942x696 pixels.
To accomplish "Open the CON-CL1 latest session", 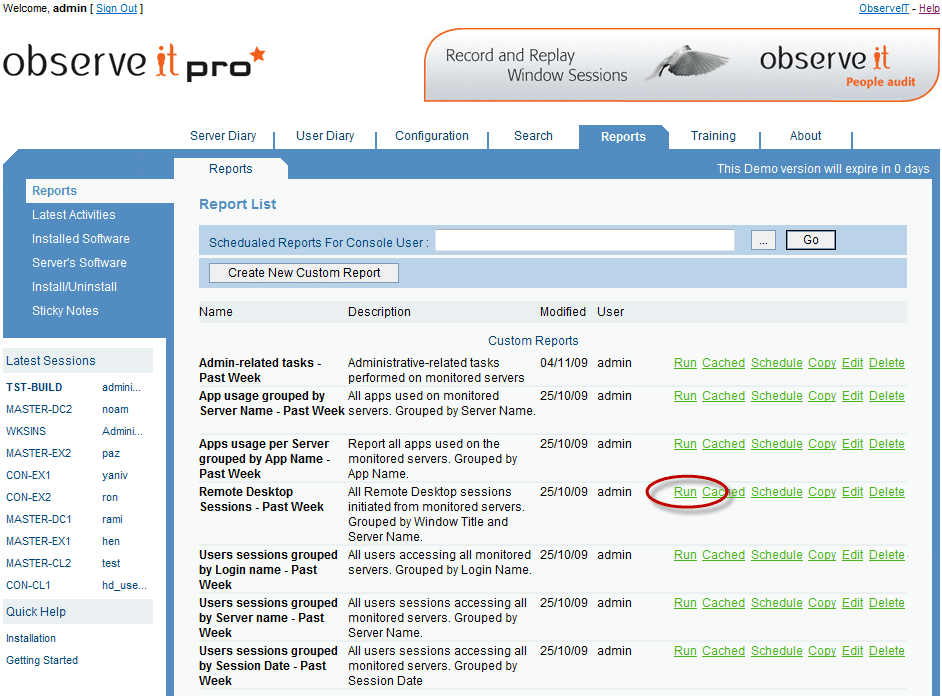I will click(x=28, y=585).
